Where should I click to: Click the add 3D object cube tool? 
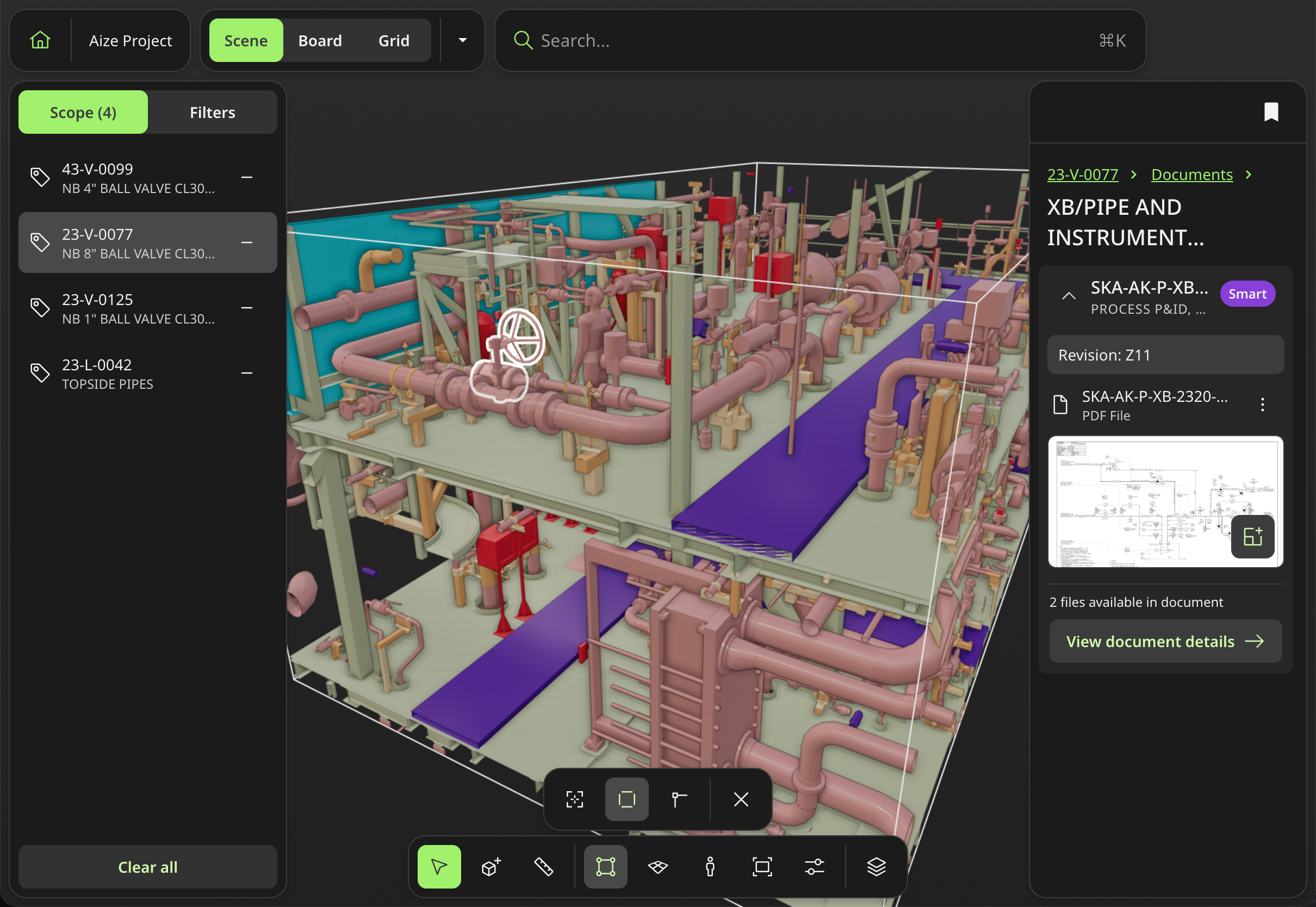pos(491,866)
